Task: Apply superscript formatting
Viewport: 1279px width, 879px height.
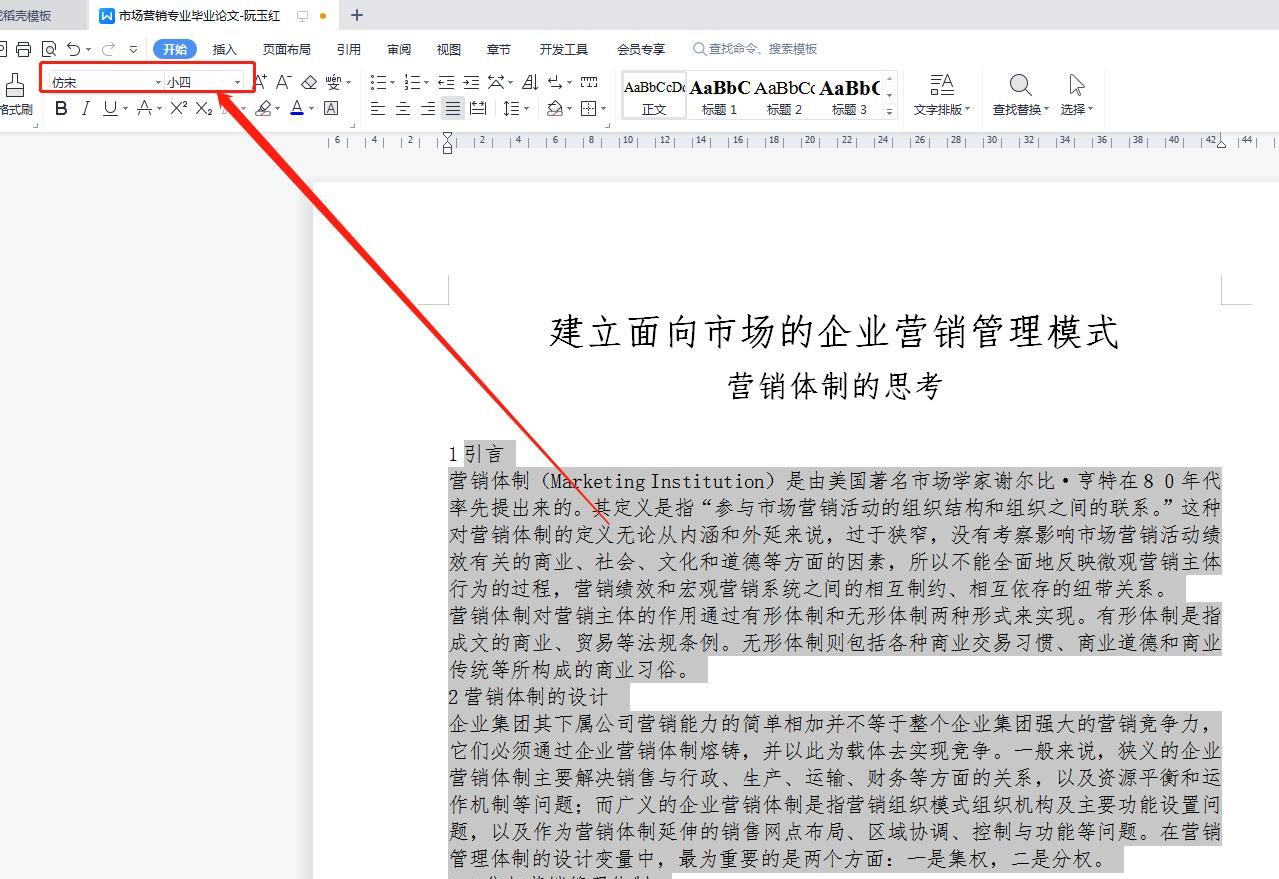Action: [178, 107]
